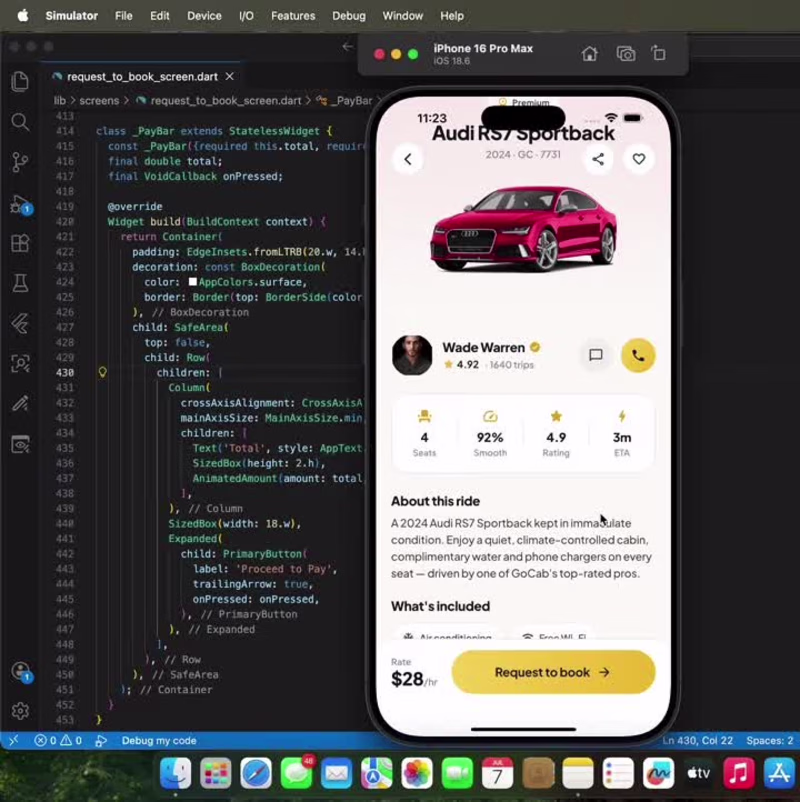The height and width of the screenshot is (802, 800).
Task: Tap the share icon on the car page
Action: click(x=598, y=159)
